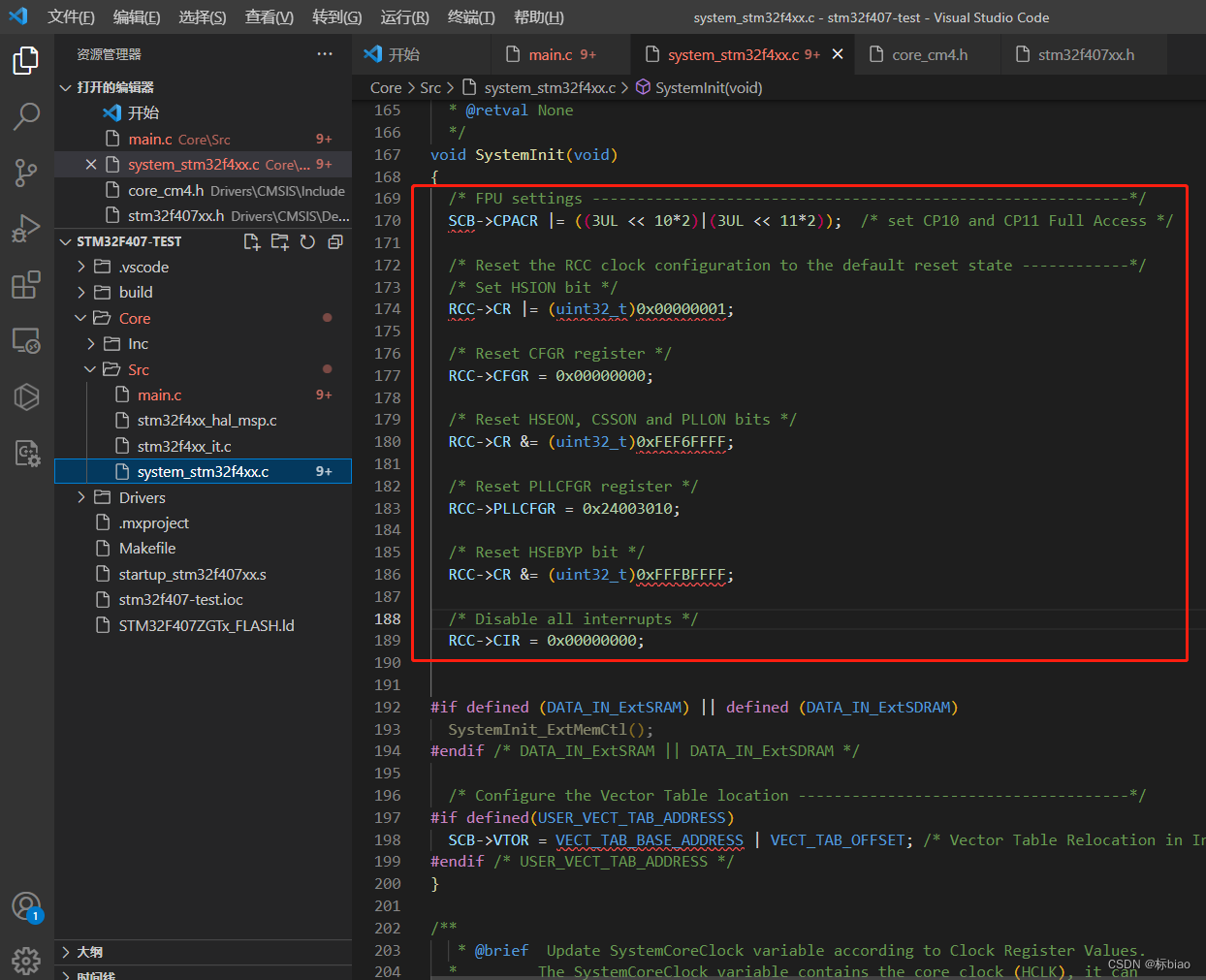Click the Manage settings gear icon
Screen dimensions: 1206x980
(26, 960)
